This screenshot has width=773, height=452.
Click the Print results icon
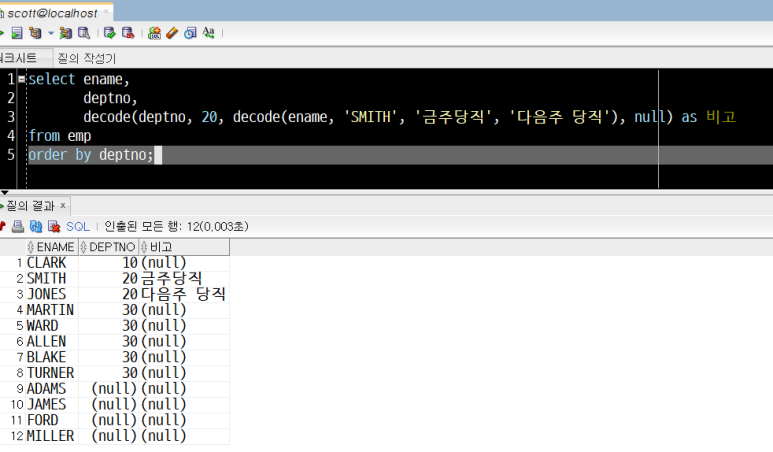(x=18, y=226)
